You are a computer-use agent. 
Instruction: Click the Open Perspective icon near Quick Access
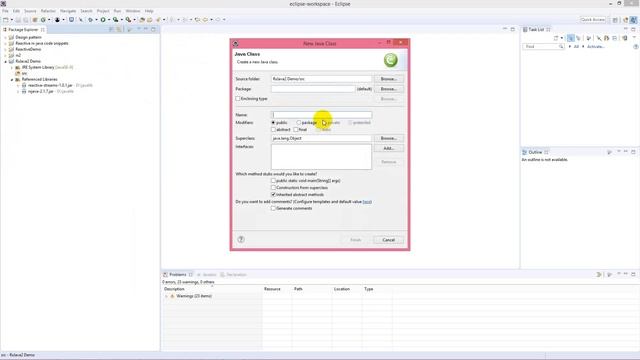(615, 20)
